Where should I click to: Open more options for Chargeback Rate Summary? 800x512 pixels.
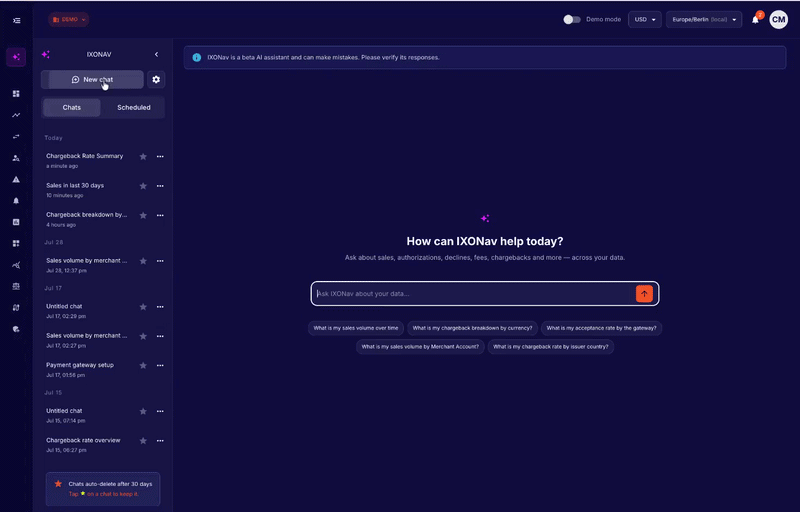tap(160, 157)
